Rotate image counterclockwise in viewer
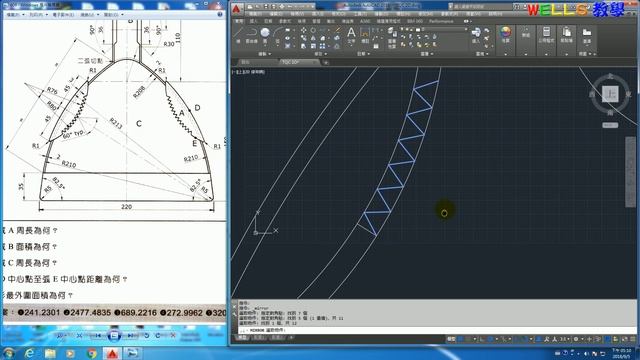This screenshot has width=640, height=360. tap(147, 336)
